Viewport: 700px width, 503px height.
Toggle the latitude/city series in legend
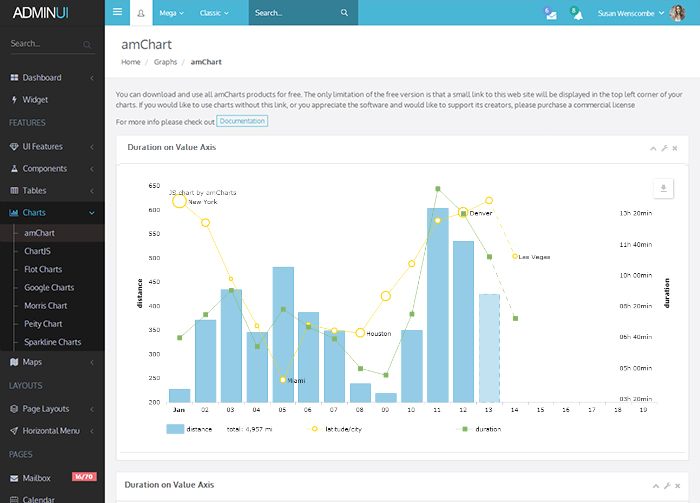click(314, 428)
